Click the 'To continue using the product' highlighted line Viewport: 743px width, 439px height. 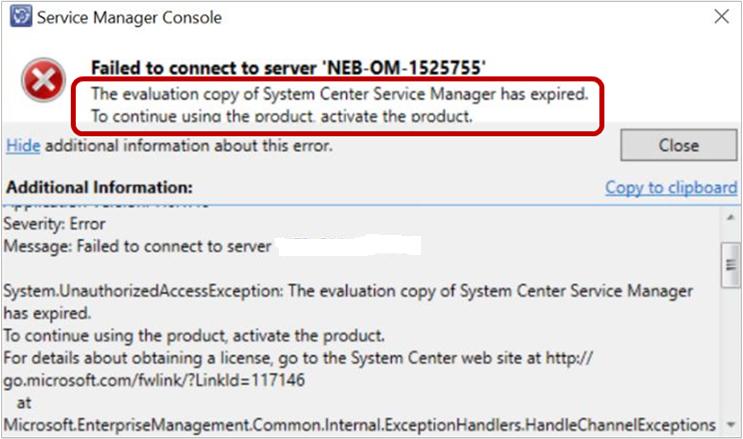point(281,116)
